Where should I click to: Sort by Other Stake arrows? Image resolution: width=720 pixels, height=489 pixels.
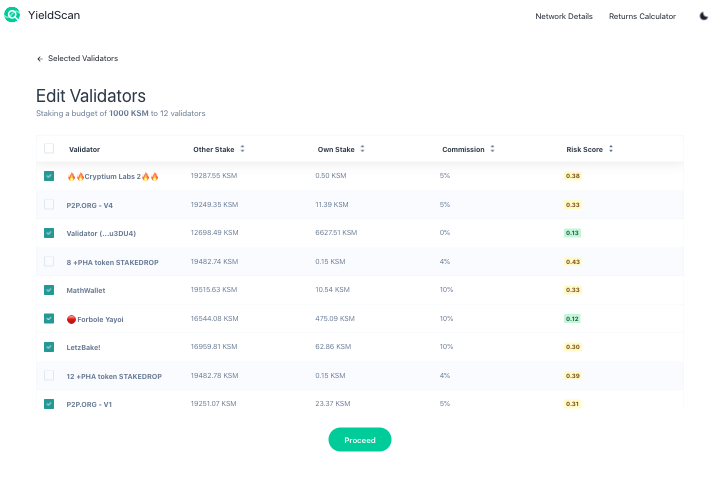(x=242, y=149)
